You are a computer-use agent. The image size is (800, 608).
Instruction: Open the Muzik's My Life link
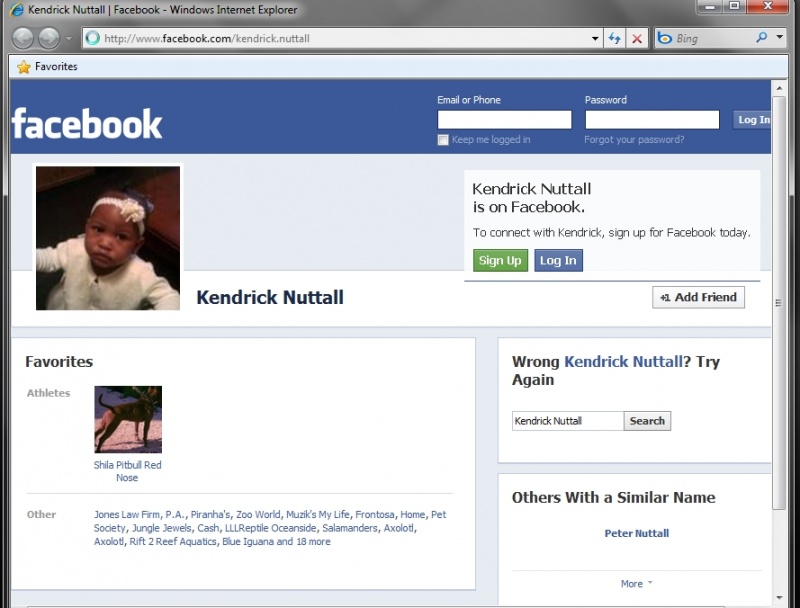318,515
